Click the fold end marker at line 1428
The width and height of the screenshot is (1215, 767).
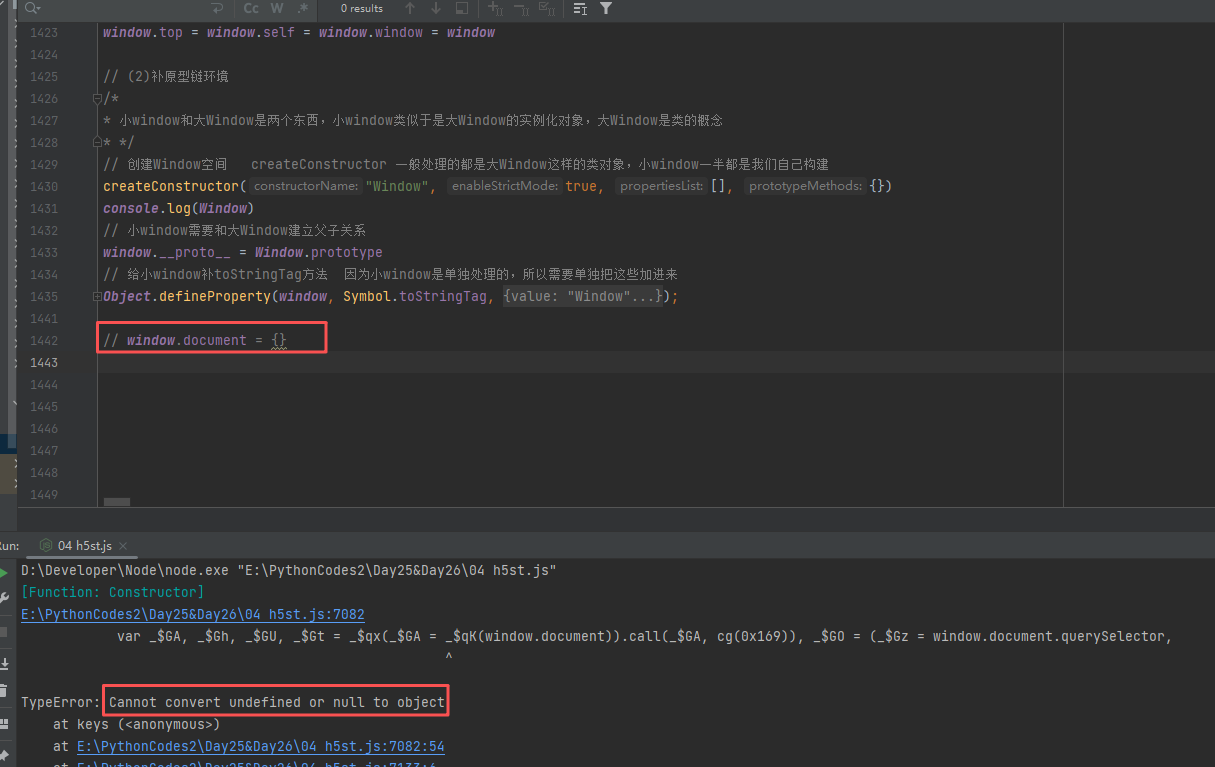[97, 143]
